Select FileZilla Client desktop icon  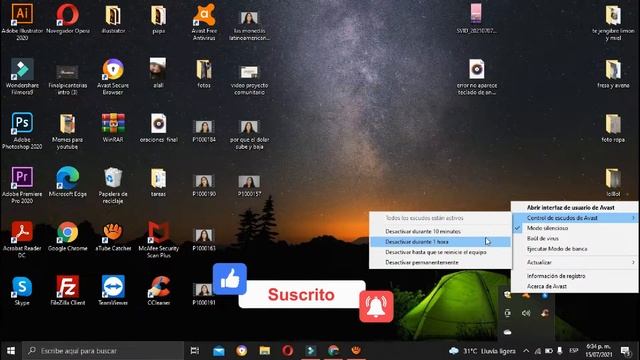click(x=68, y=291)
